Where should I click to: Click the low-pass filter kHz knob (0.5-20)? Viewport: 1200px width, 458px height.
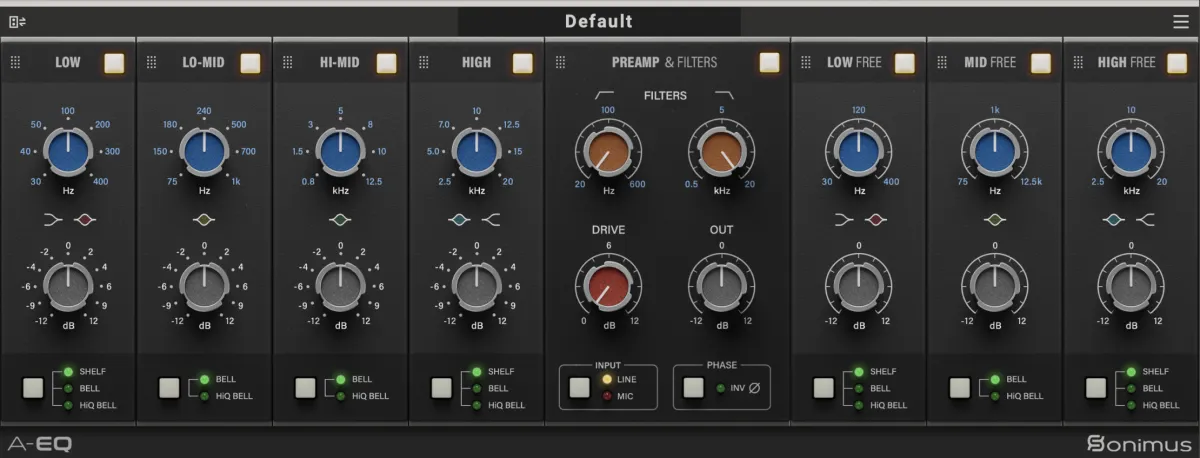pos(721,152)
